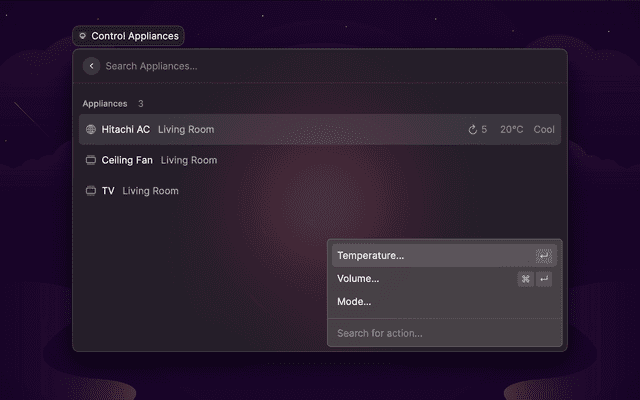640x400 pixels.
Task: Choose Temperature... from the action menu
Action: [x=371, y=256]
